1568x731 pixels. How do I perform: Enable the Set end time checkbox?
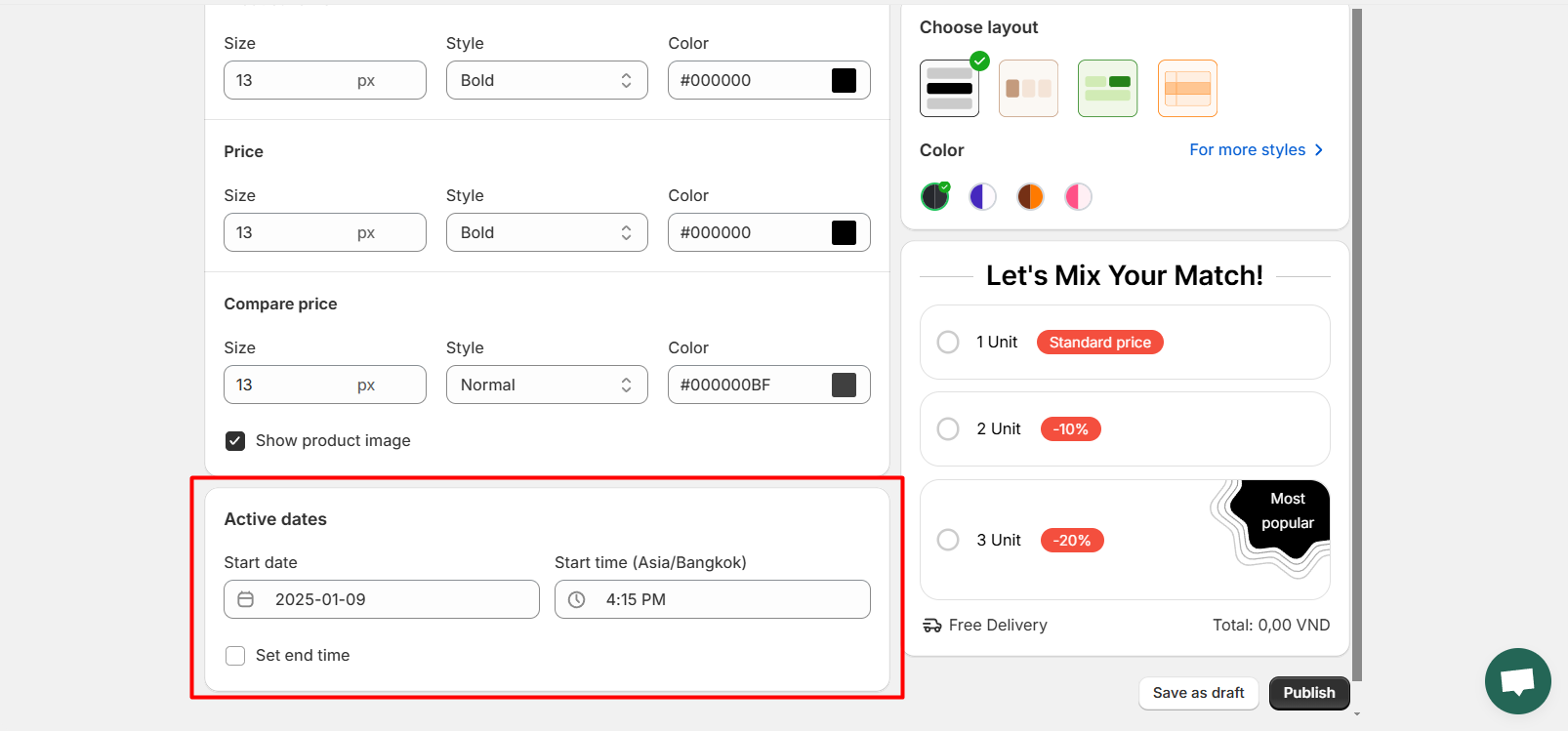(235, 656)
